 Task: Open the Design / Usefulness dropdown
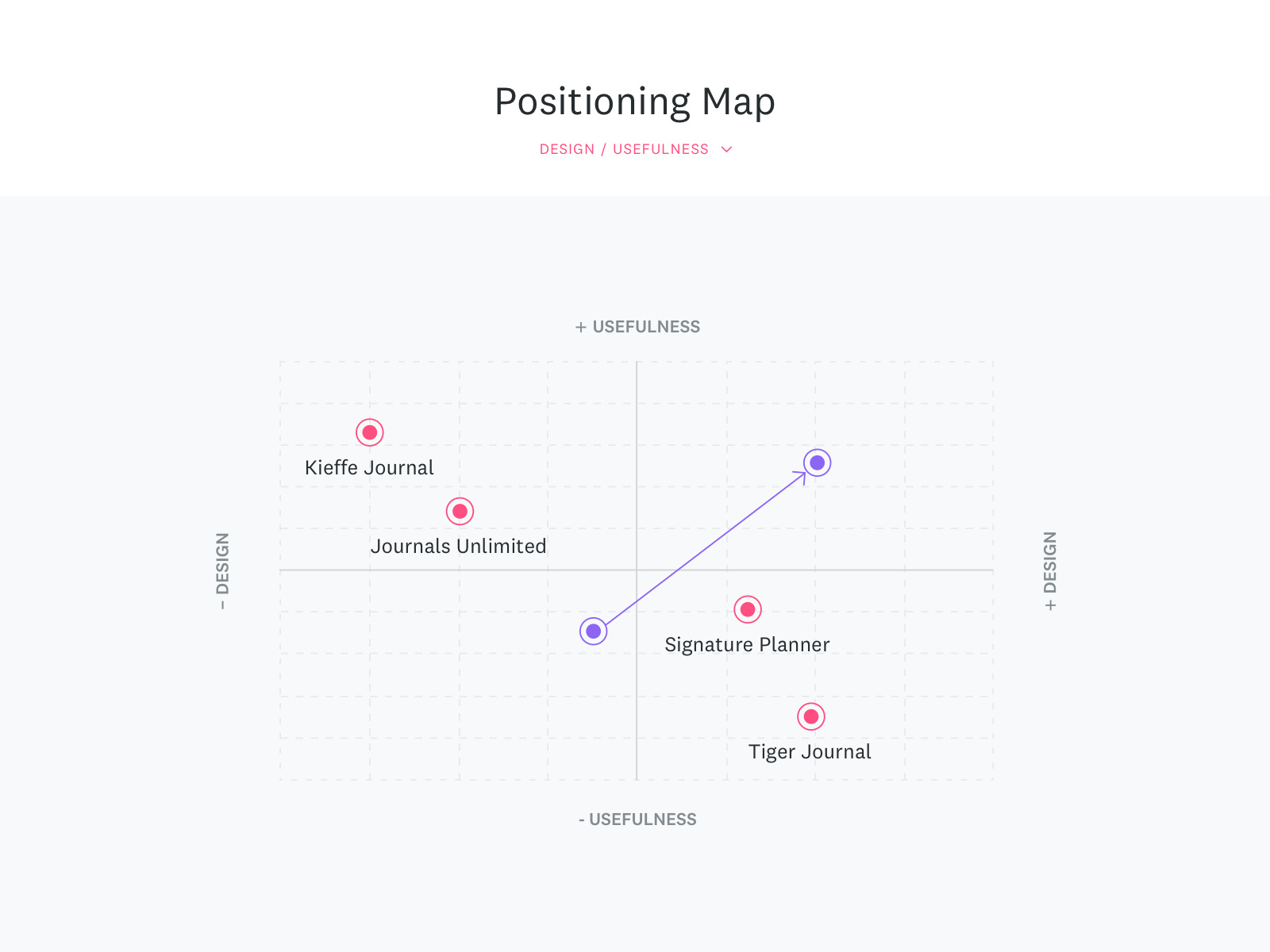pyautogui.click(x=624, y=149)
